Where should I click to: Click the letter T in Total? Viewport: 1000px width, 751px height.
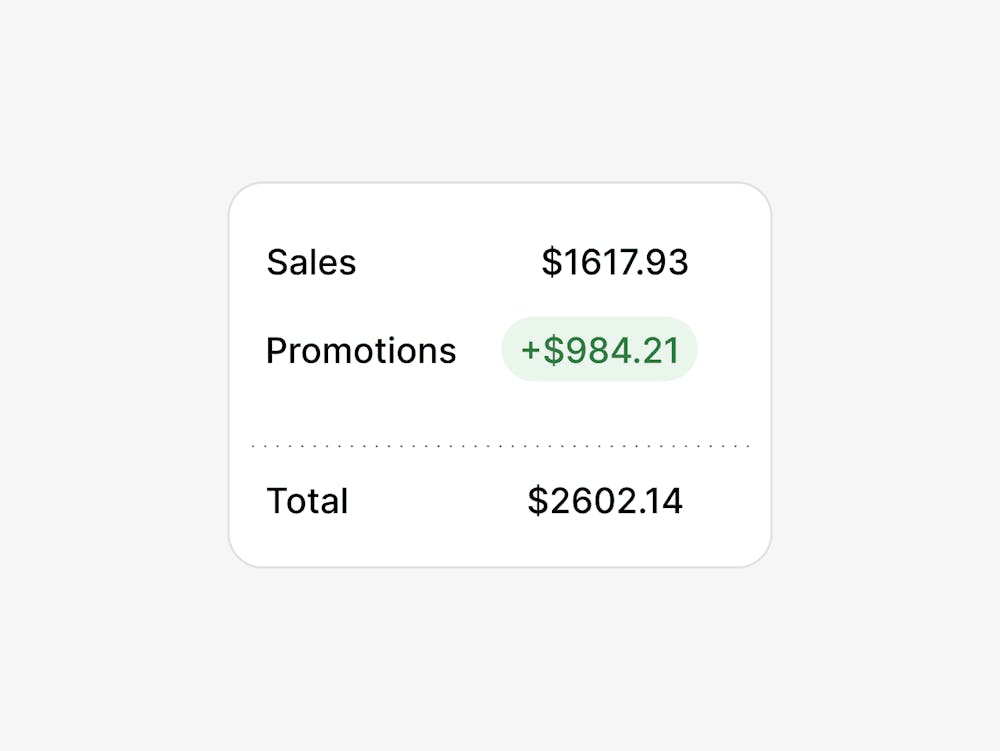tap(277, 500)
